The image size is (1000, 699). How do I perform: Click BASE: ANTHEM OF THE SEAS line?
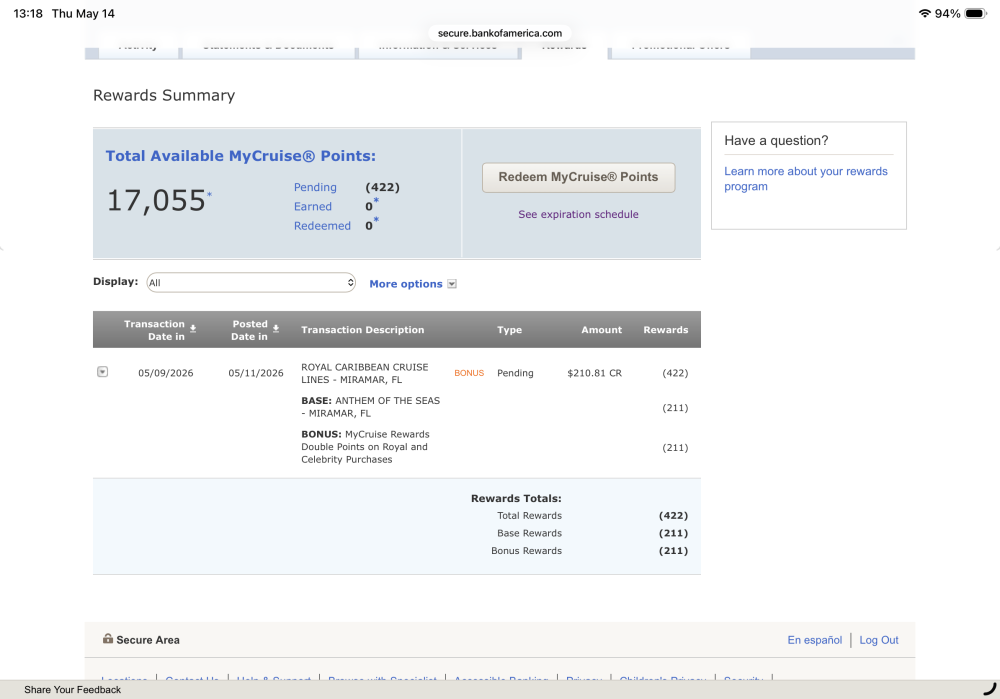(371, 407)
